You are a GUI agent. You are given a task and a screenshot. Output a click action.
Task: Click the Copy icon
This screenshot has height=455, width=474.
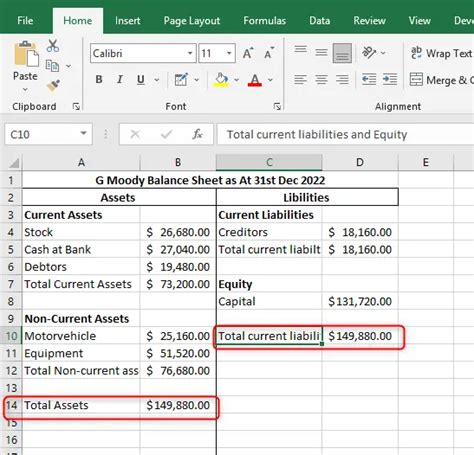[52, 66]
